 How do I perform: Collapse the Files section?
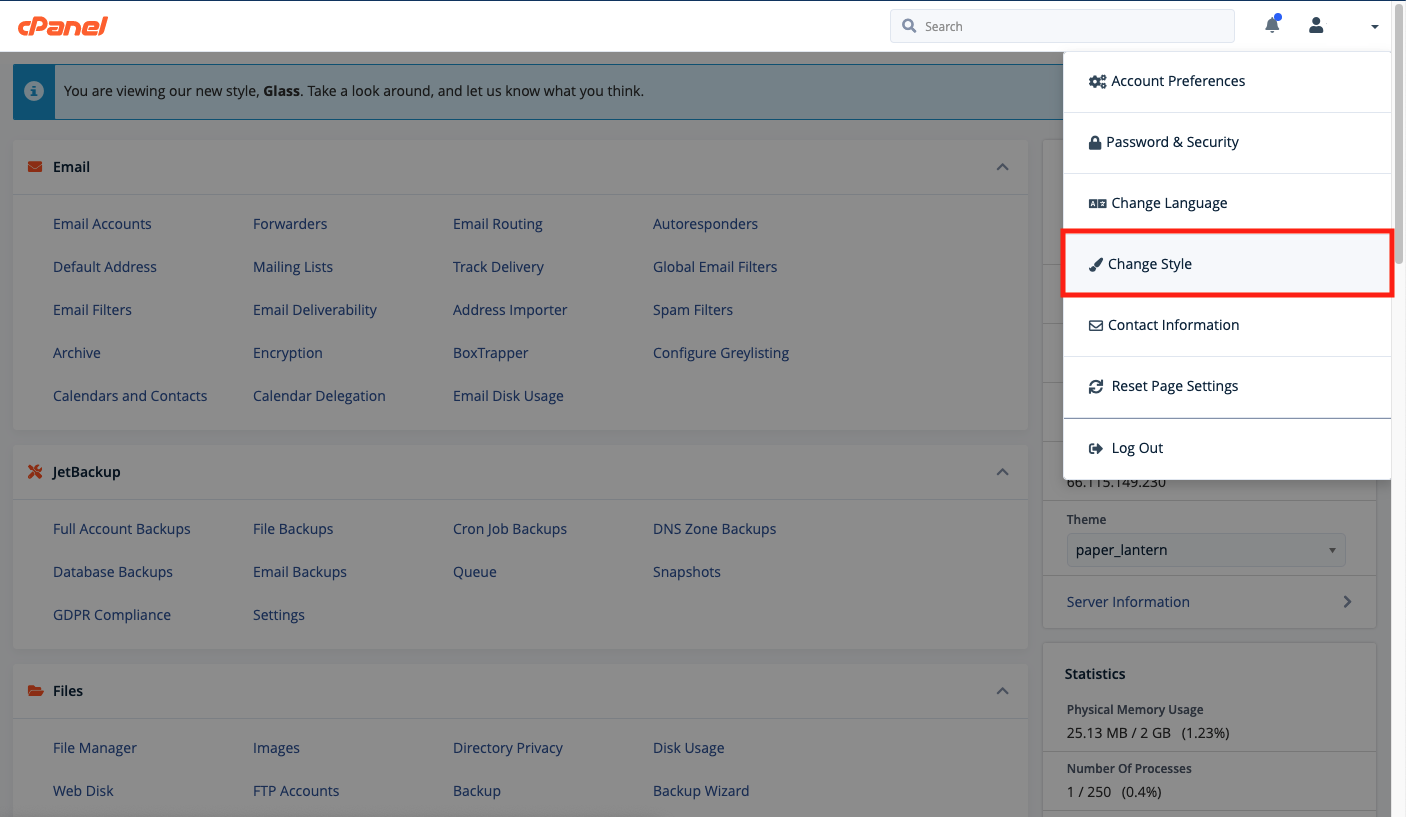point(1002,691)
